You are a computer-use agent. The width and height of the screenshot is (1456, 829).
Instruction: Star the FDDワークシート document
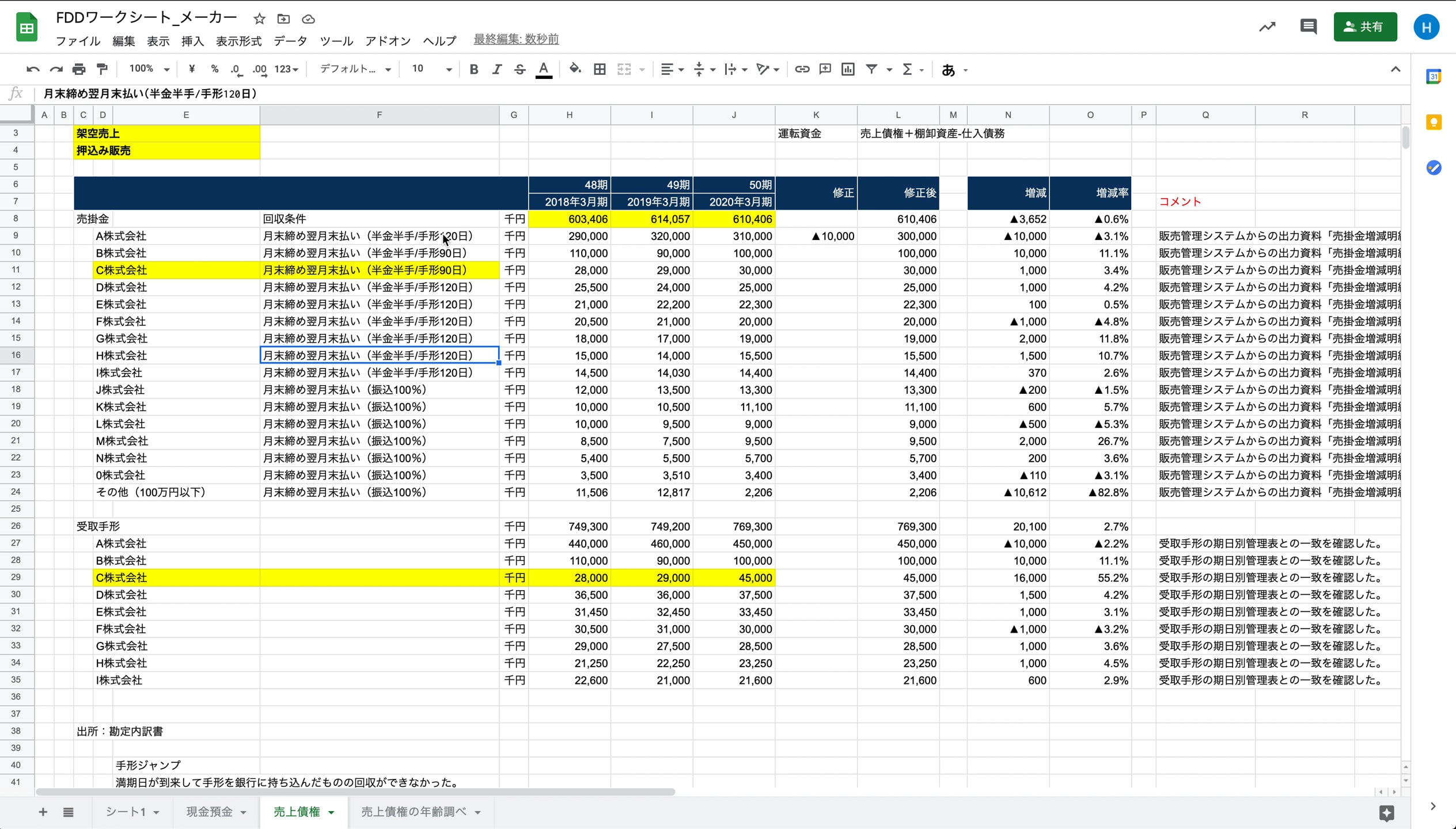(x=259, y=19)
